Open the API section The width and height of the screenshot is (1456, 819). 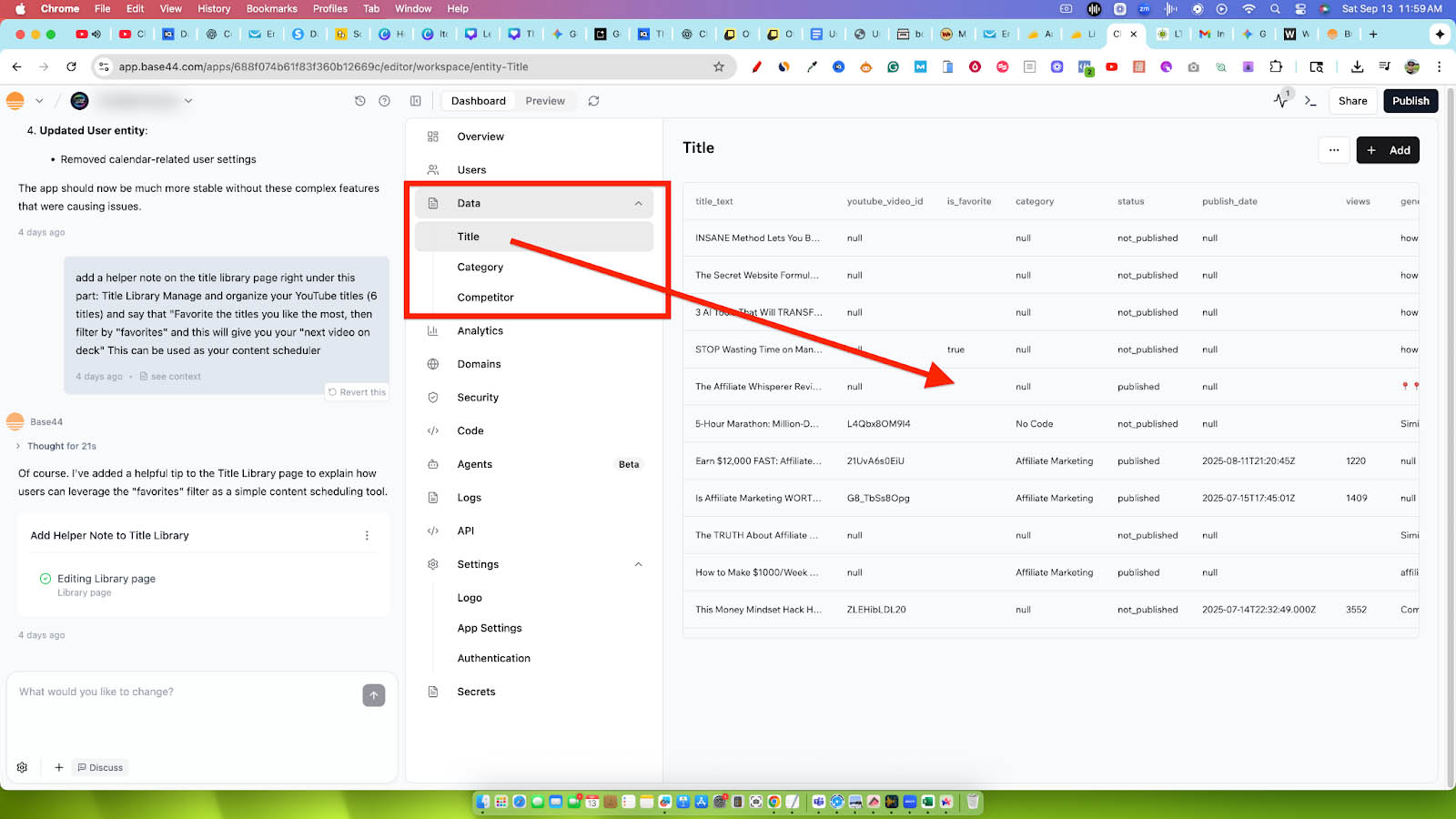click(x=465, y=531)
